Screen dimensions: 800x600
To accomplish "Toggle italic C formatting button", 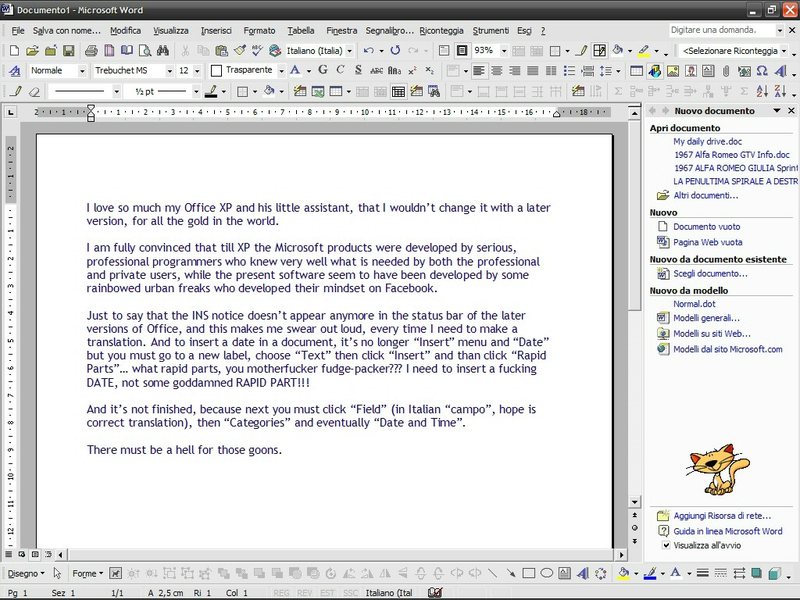I will (x=340, y=70).
